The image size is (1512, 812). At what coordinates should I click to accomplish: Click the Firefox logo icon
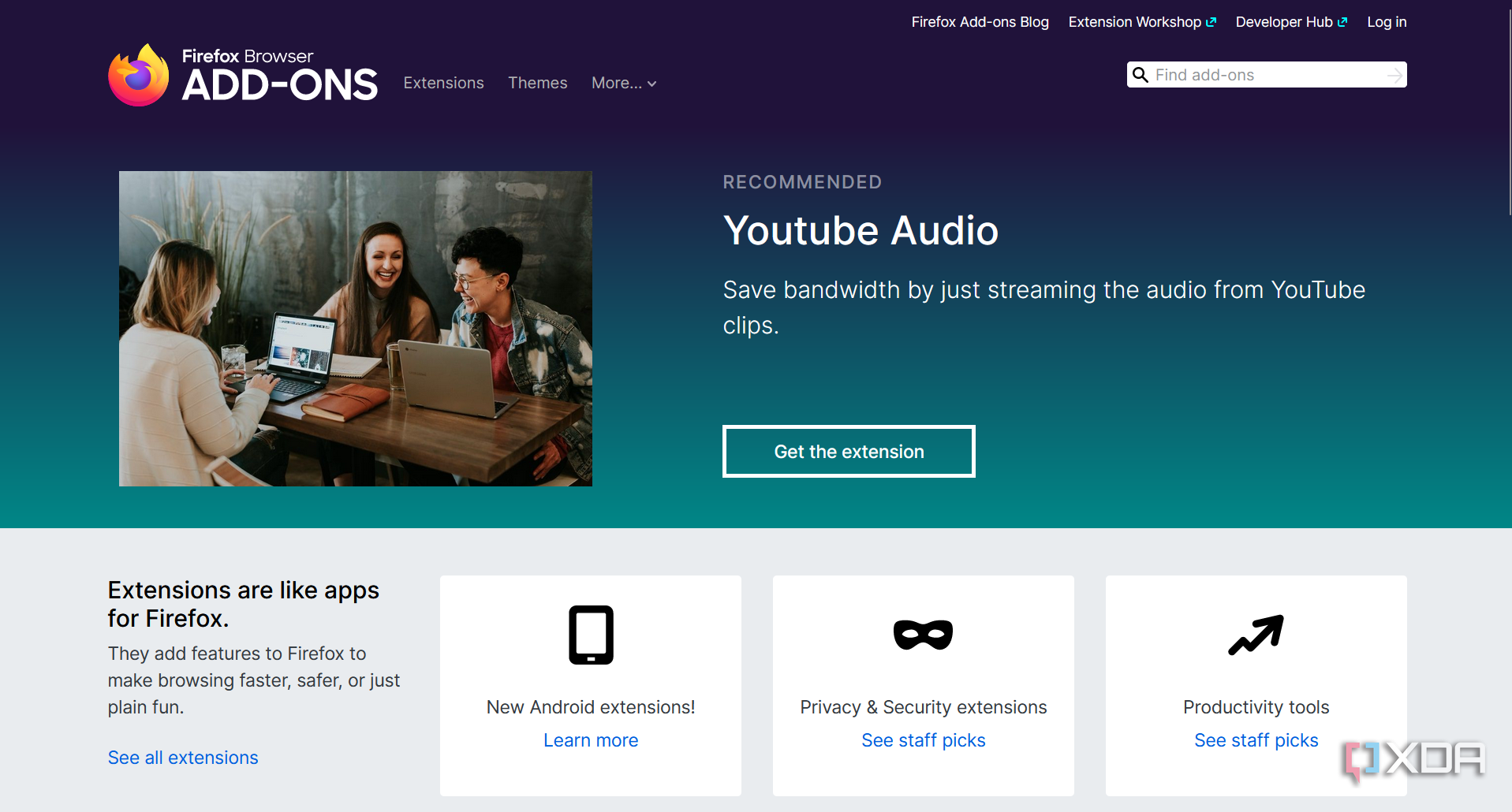[139, 76]
